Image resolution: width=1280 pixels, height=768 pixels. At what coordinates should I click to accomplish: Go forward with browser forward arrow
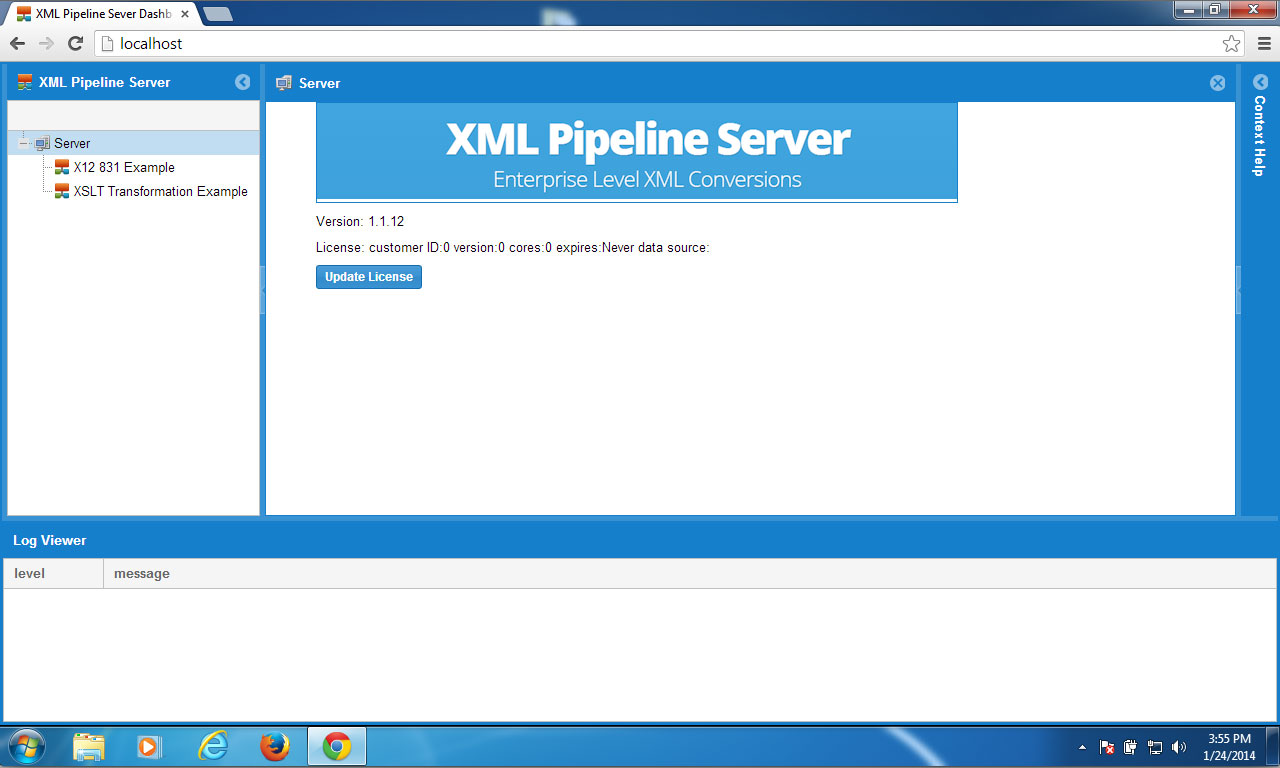[x=46, y=44]
